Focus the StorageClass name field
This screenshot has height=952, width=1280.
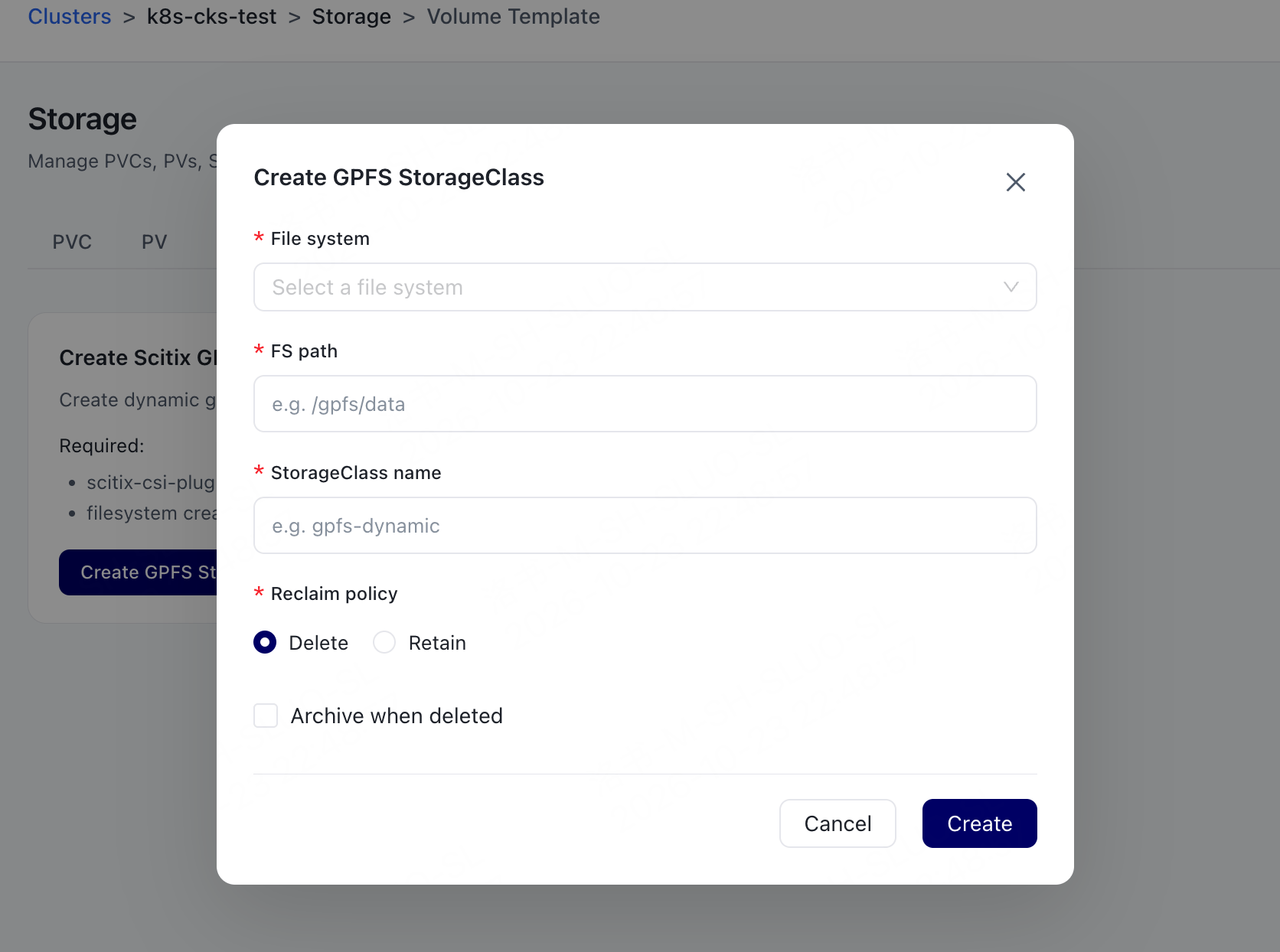point(645,525)
